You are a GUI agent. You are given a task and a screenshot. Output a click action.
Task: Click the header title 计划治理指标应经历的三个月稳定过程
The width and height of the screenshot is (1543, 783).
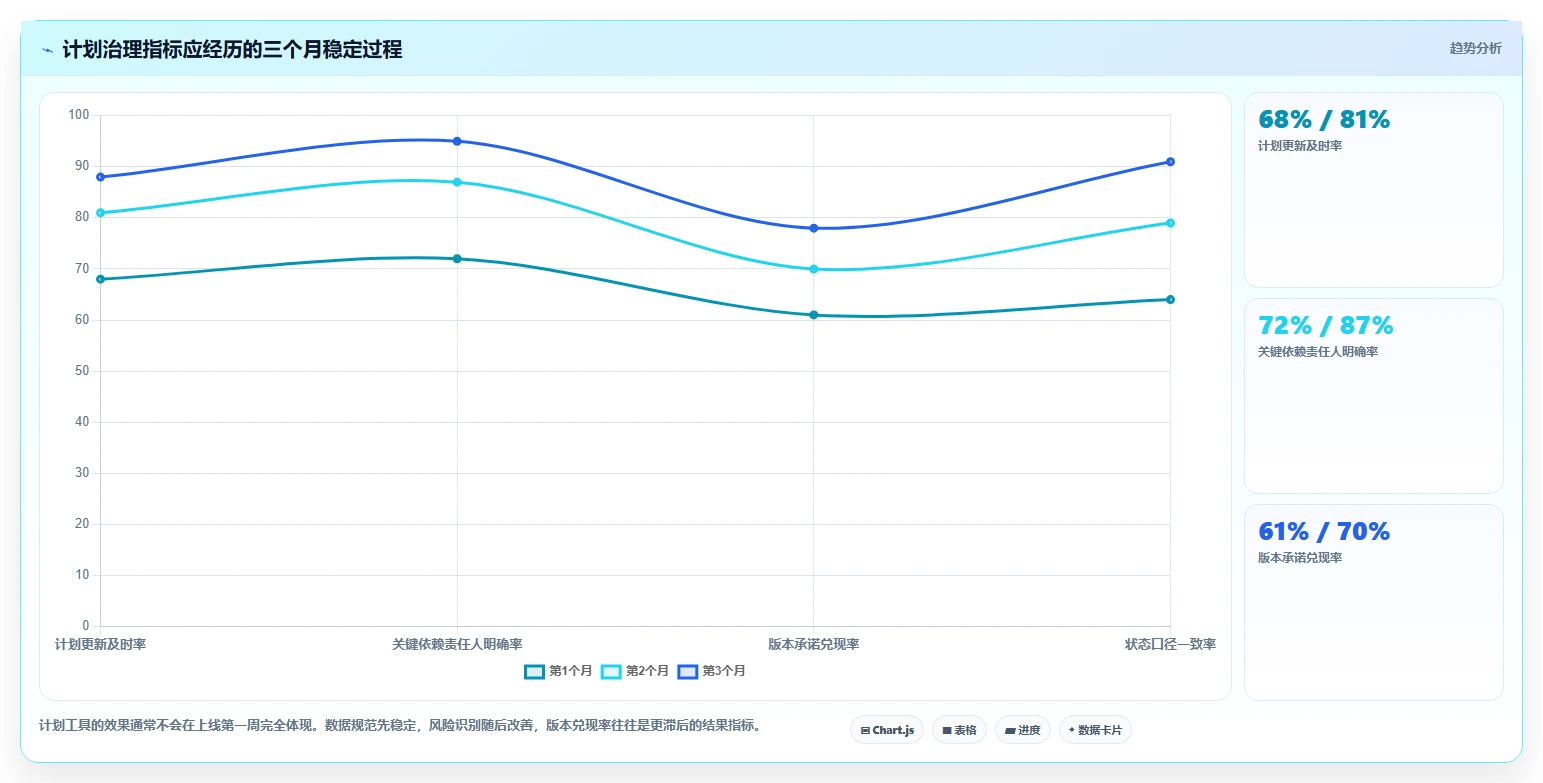(x=232, y=50)
